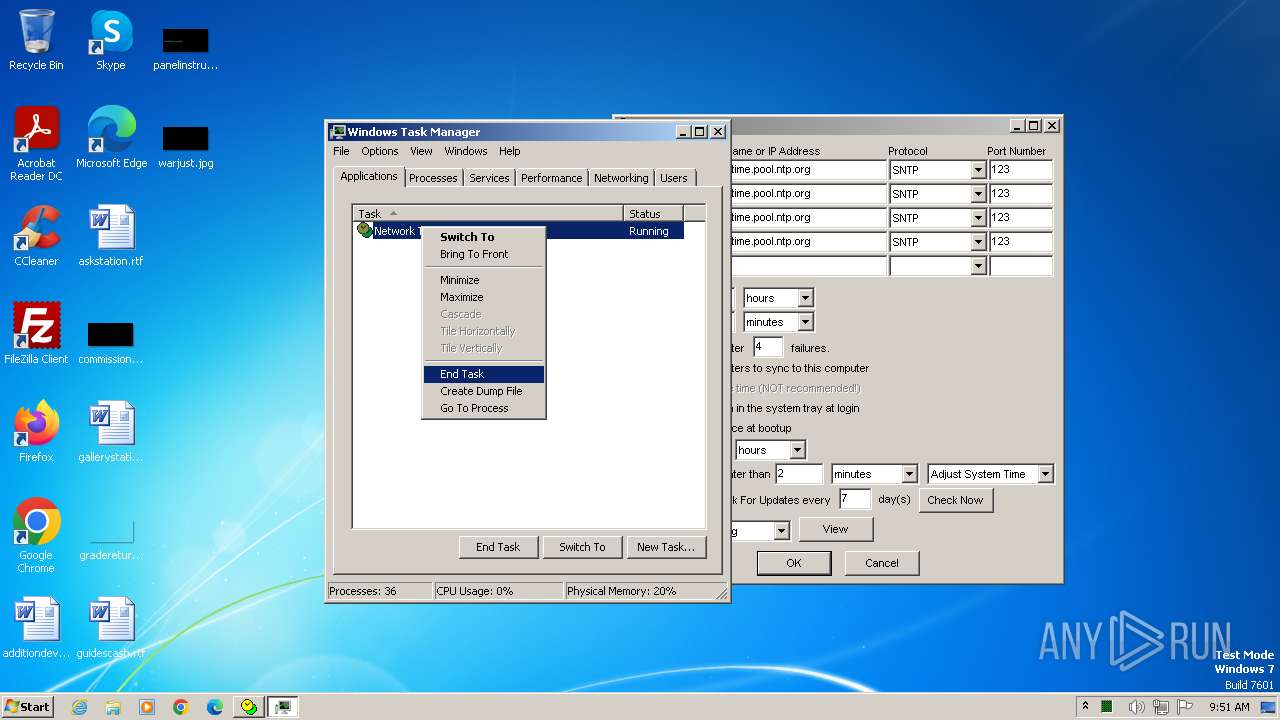Viewport: 1280px width, 720px height.
Task: Select Switch To in context menu
Action: point(483,237)
